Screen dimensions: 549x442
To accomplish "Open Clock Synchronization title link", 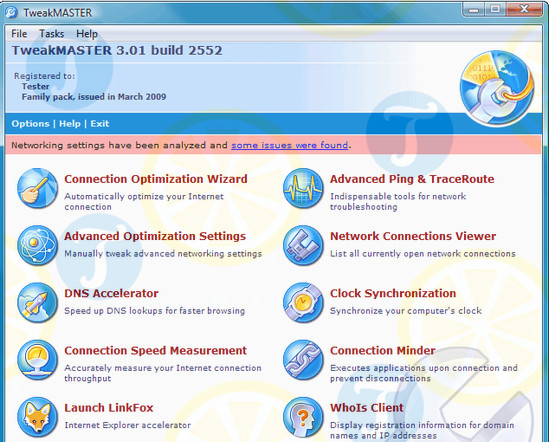I will [393, 293].
